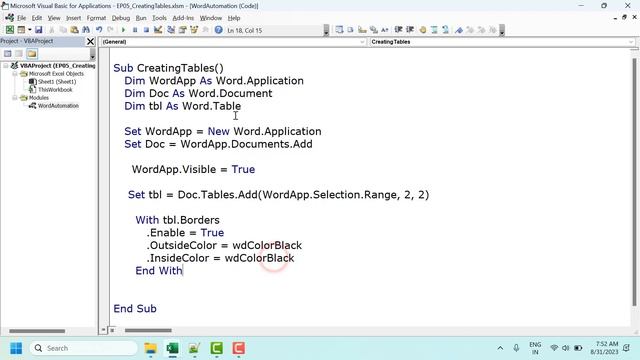This screenshot has height=360, width=640.
Task: Click Uncomment Block icon
Action: click(x=446, y=30)
